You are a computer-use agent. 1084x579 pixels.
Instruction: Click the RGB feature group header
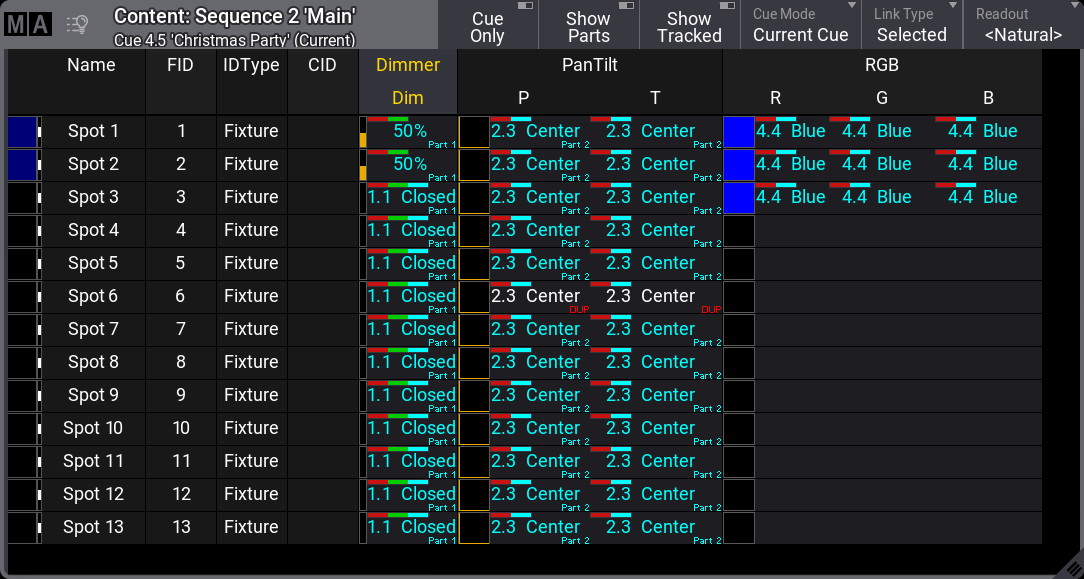pos(881,65)
